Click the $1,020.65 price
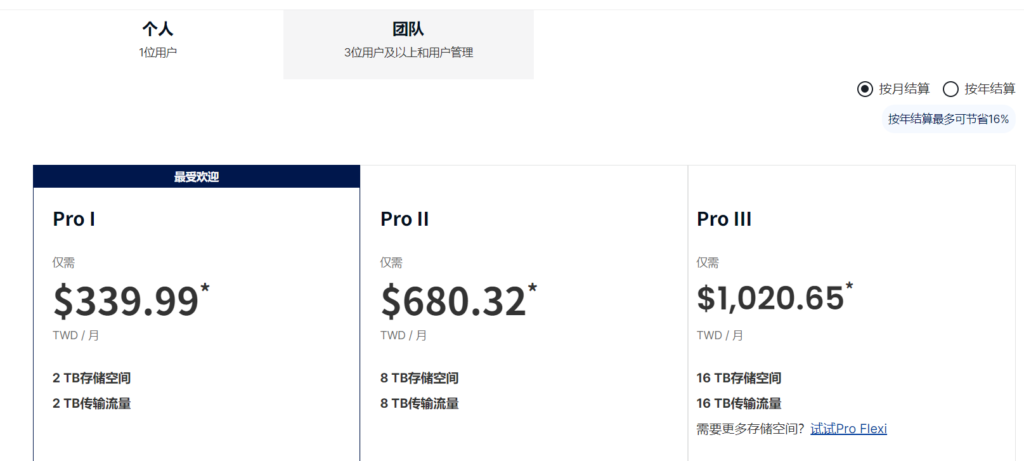This screenshot has width=1024, height=461. (x=770, y=299)
